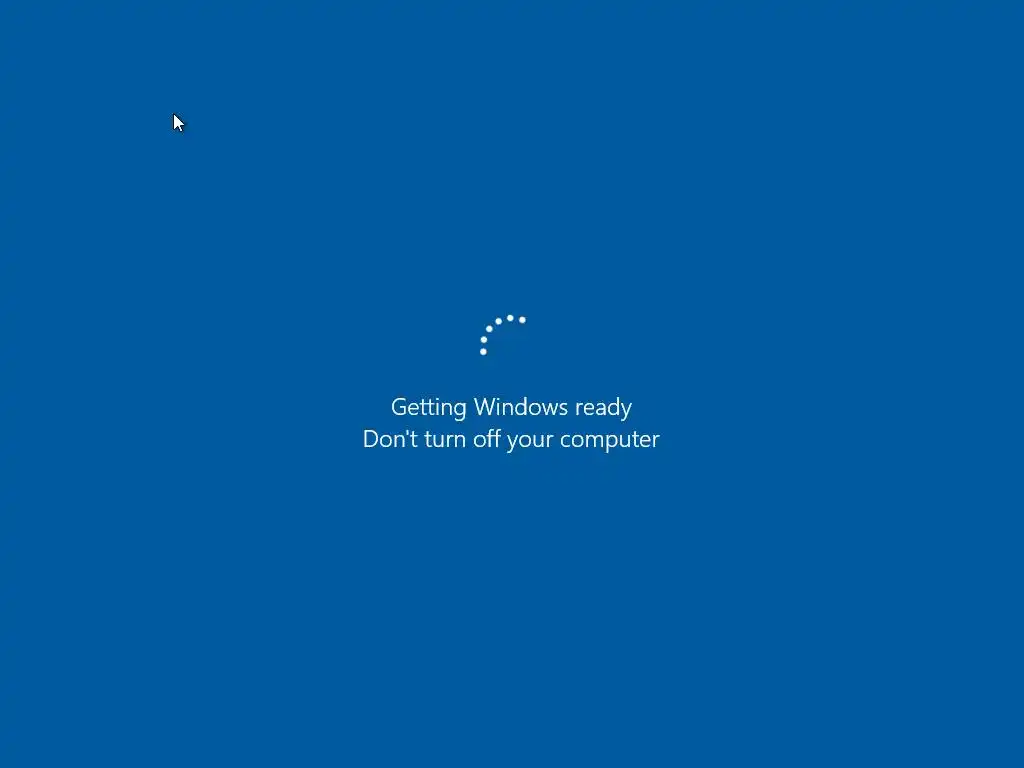Click the white mouse pointer arrow
The height and width of the screenshot is (768, 1024).
click(x=178, y=123)
